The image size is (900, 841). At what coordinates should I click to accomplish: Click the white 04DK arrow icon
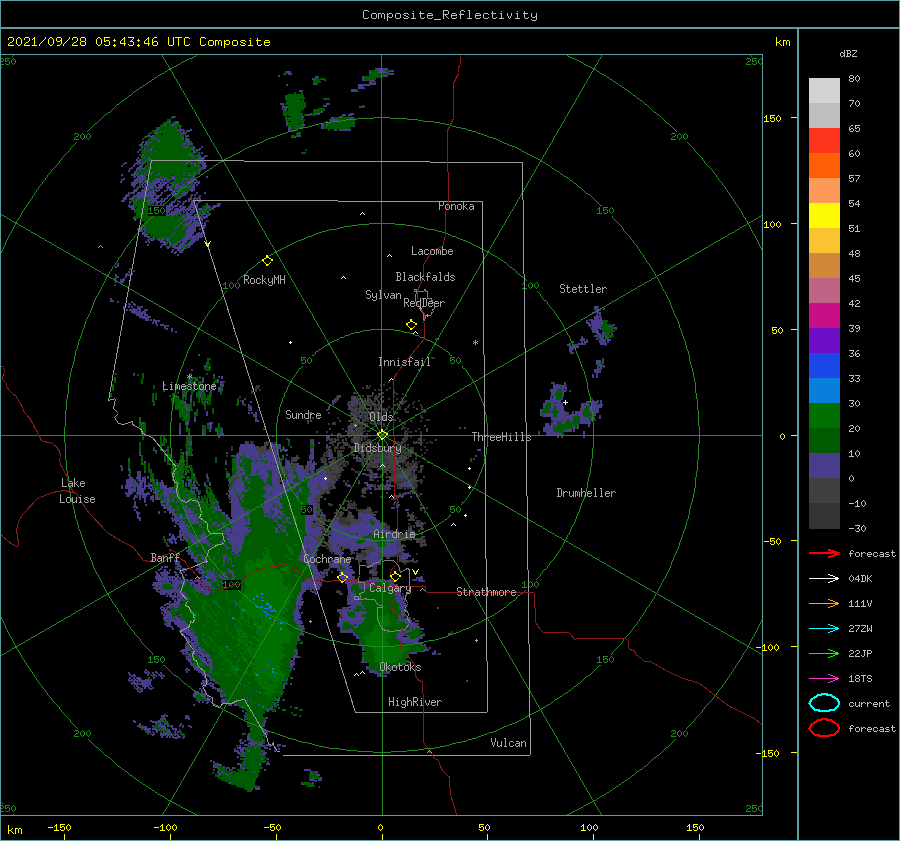[824, 578]
